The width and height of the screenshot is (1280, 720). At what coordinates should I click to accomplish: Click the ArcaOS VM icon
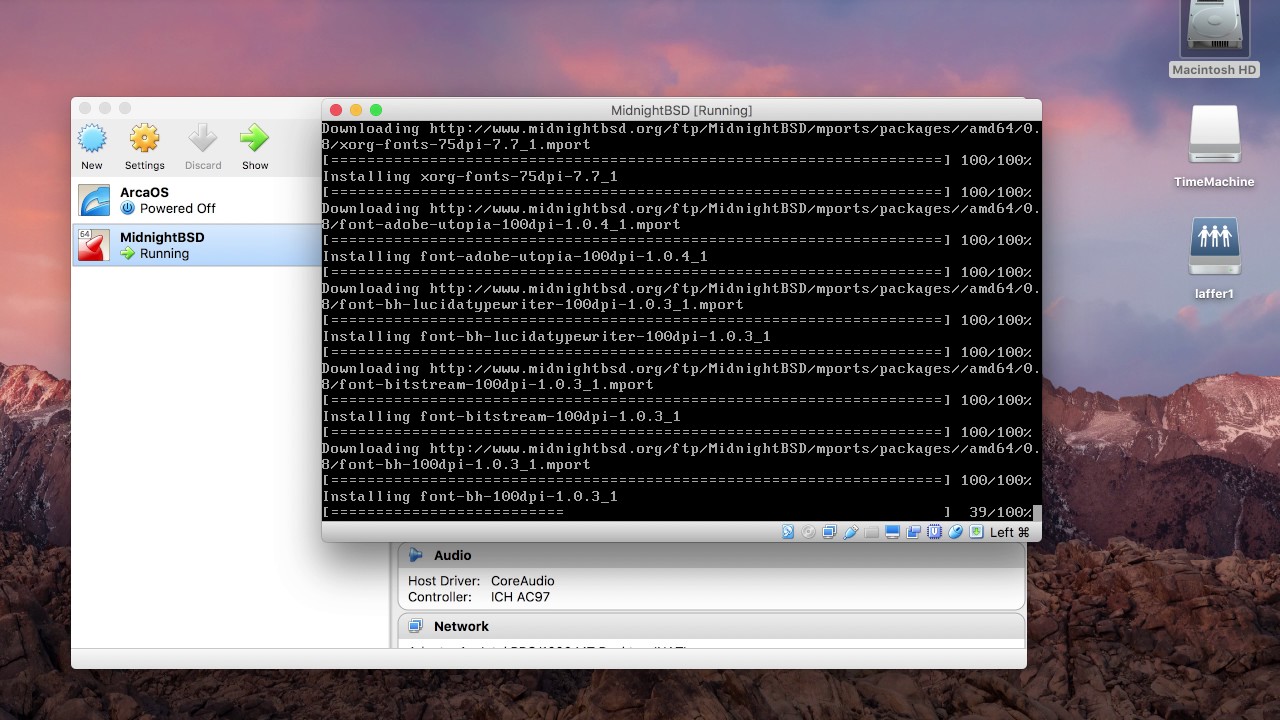(x=94, y=200)
